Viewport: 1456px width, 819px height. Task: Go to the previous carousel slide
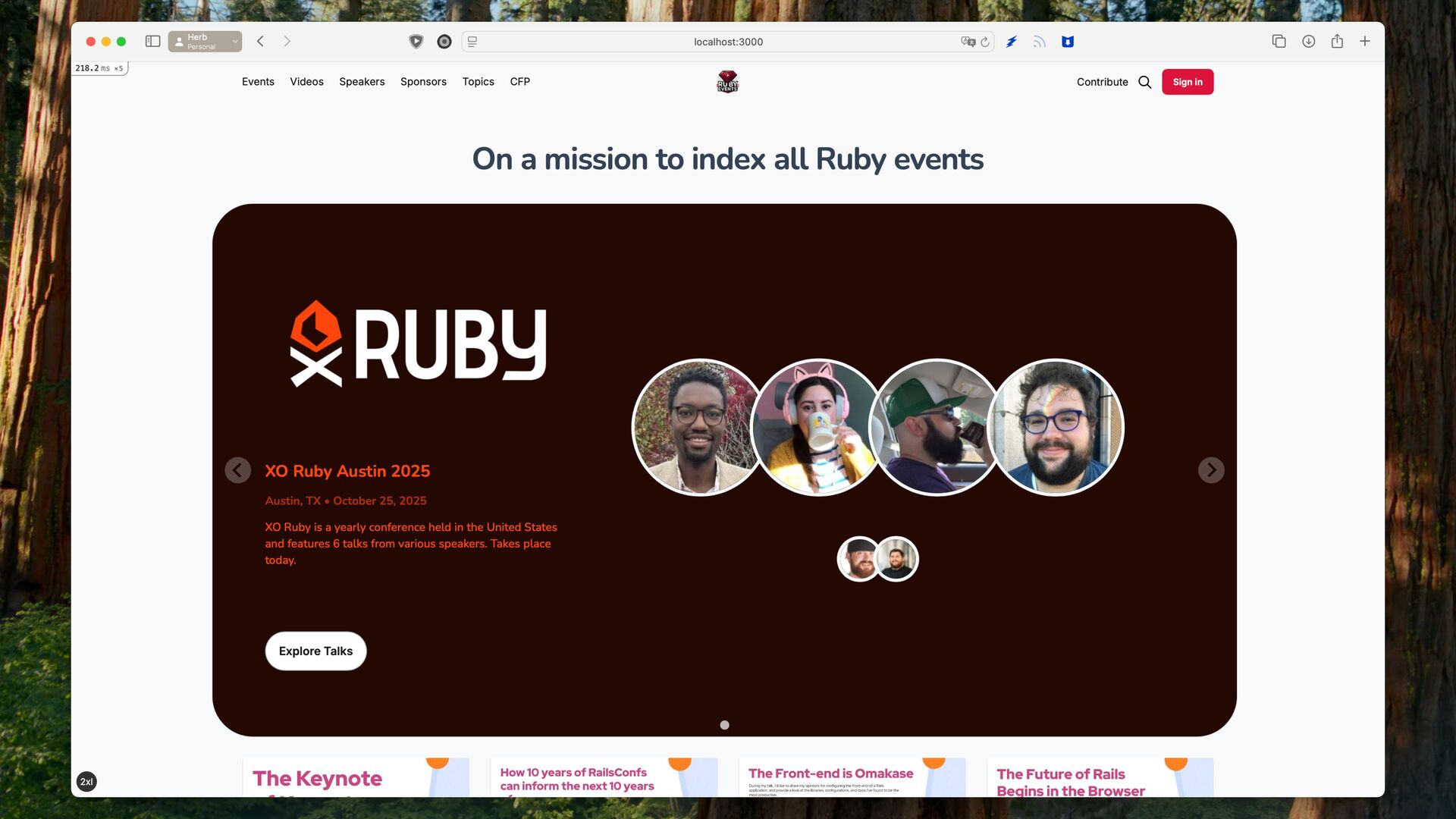[x=237, y=470]
